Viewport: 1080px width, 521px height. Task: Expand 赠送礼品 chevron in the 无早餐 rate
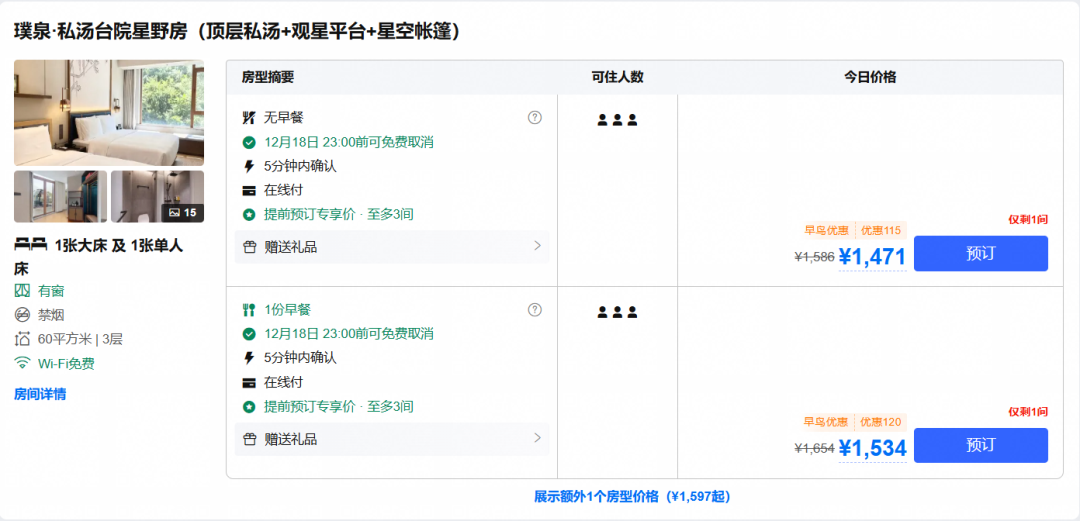pyautogui.click(x=537, y=245)
